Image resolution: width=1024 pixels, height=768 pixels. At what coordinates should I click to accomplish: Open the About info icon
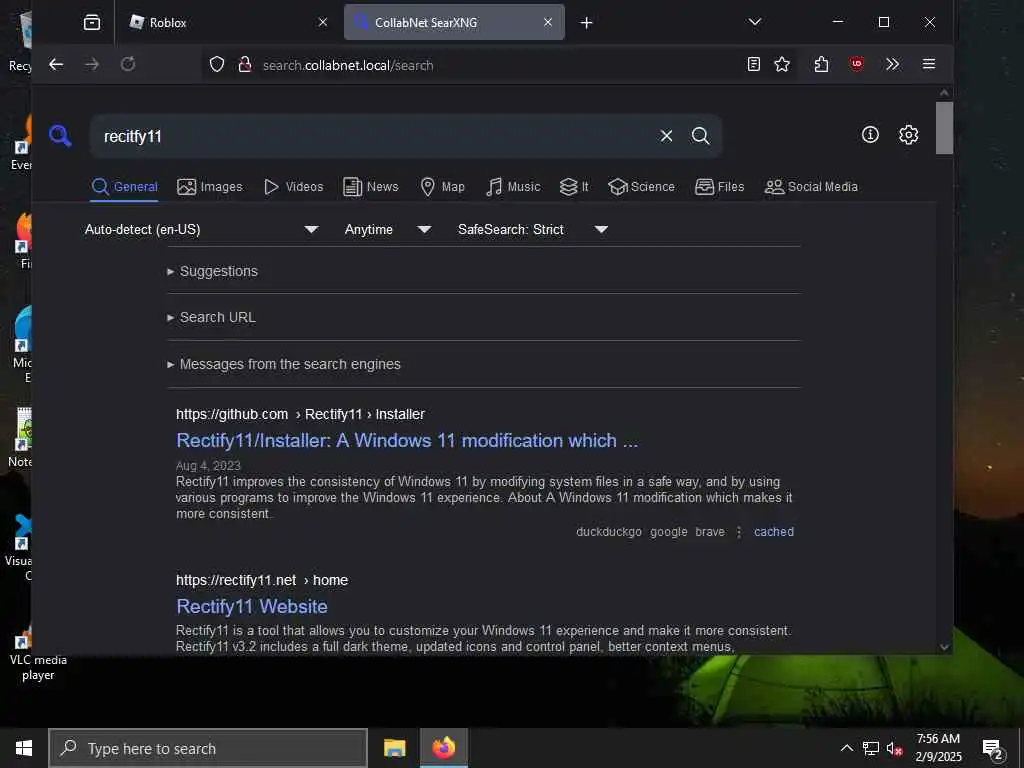coord(870,135)
